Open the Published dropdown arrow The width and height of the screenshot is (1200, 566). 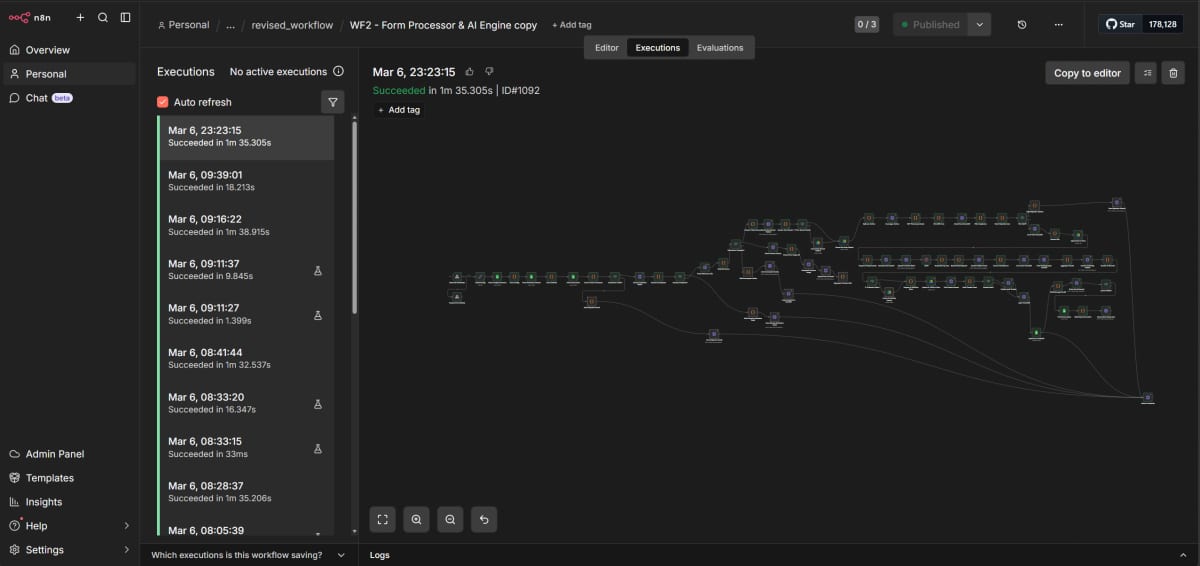[980, 24]
